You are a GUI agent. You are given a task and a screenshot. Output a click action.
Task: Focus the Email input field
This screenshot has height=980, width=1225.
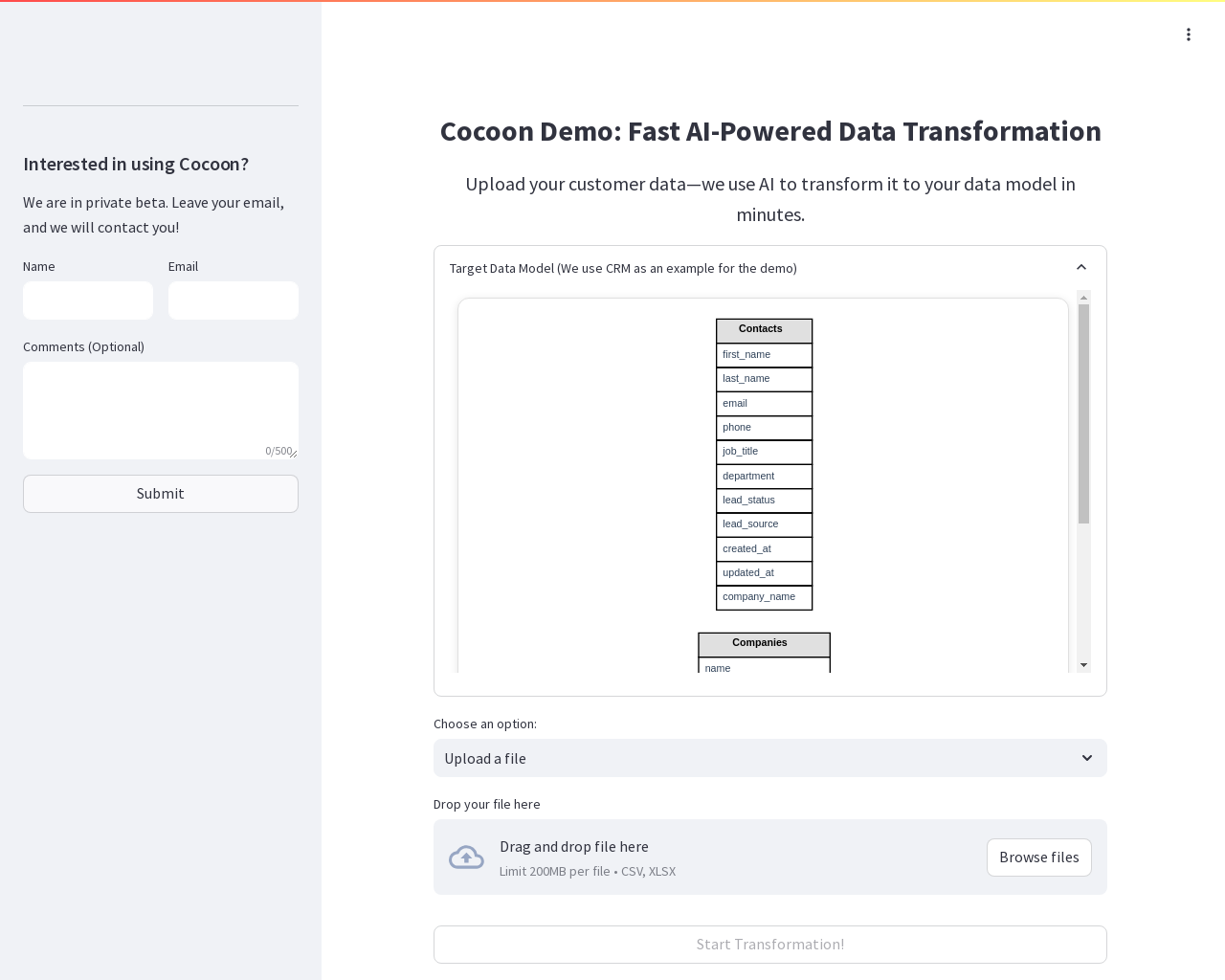(234, 301)
